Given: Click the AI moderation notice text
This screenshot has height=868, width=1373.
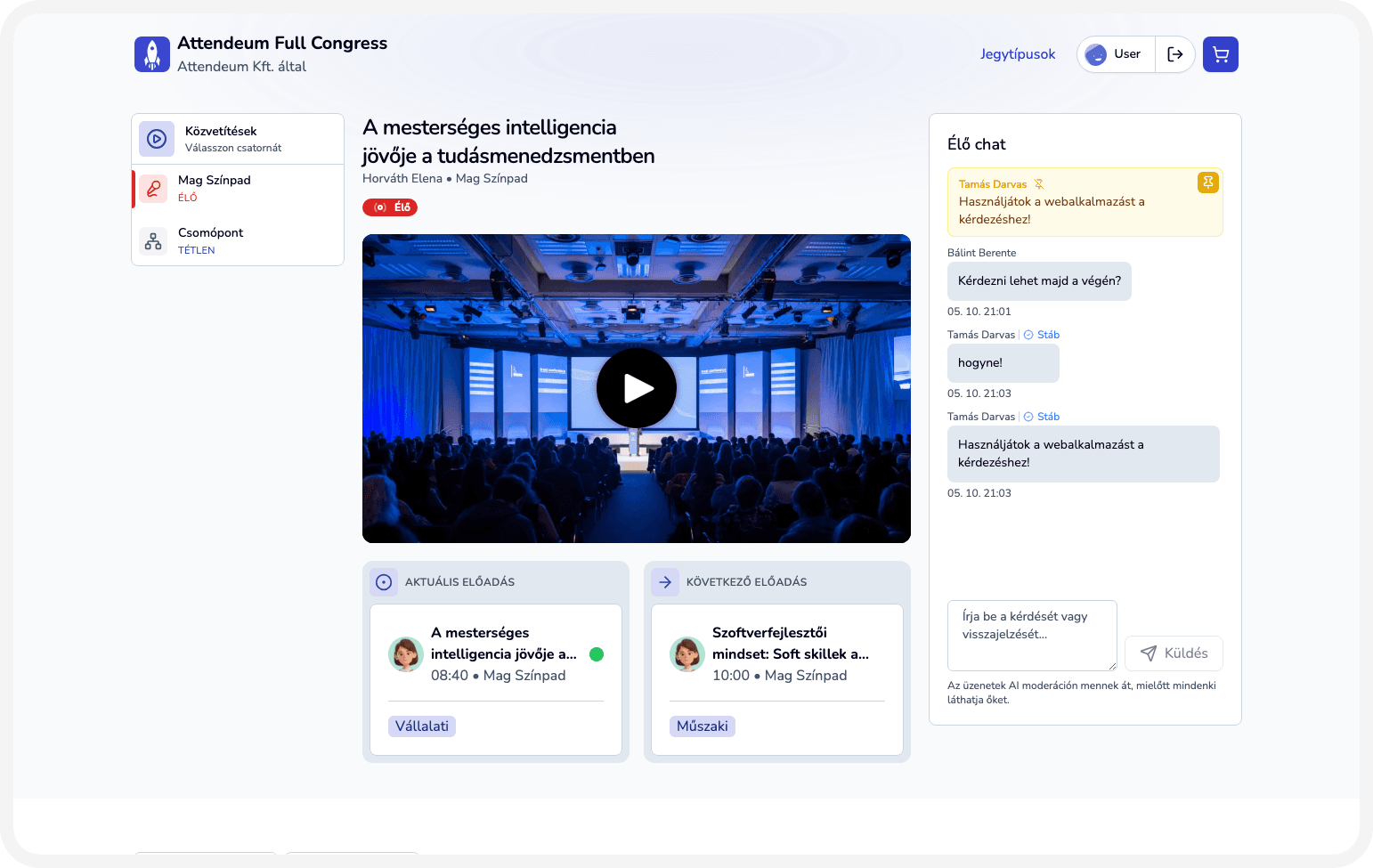Looking at the screenshot, I should 1082,693.
